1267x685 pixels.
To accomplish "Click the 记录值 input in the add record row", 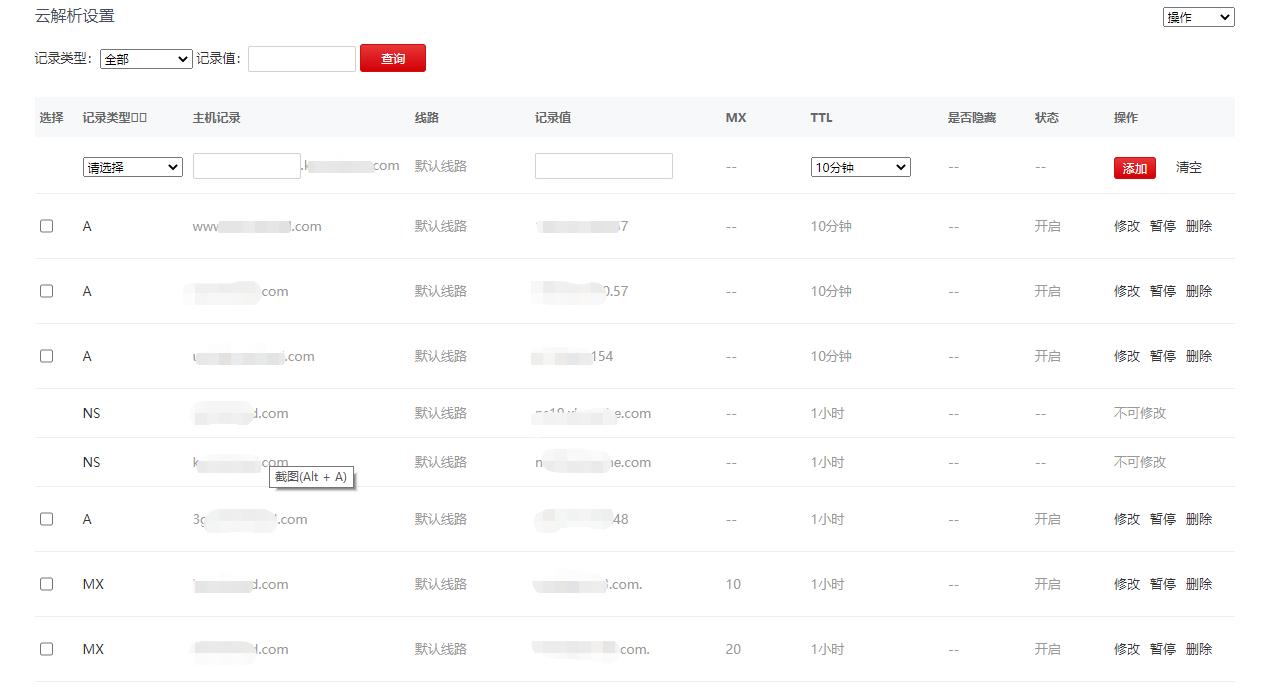I will click(x=603, y=166).
